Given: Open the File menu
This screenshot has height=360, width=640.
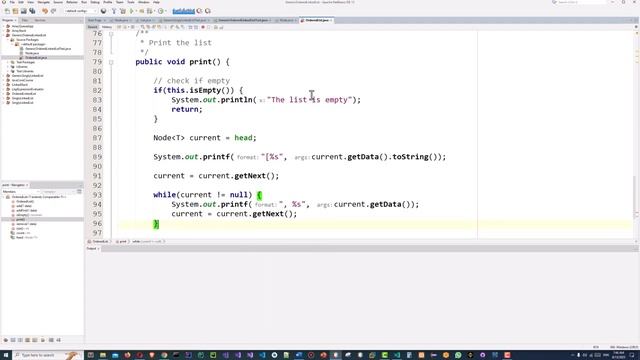Looking at the screenshot, I should point(12,2).
